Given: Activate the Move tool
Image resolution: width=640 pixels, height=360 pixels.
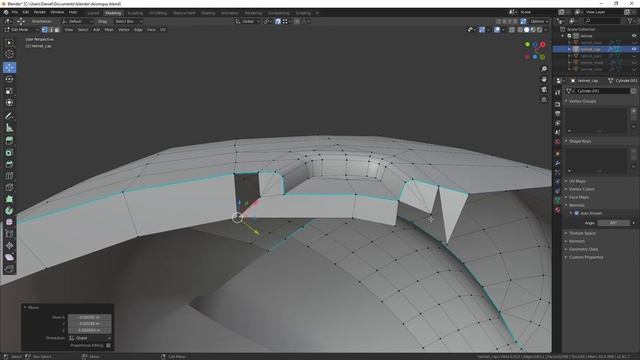Looking at the screenshot, I should pos(9,67).
